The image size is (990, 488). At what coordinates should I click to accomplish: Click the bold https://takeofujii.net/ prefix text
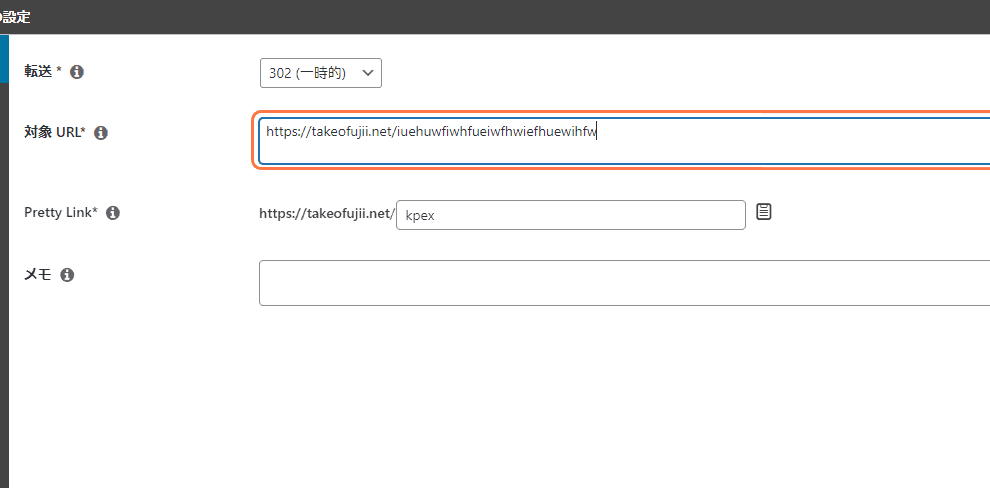click(x=327, y=213)
